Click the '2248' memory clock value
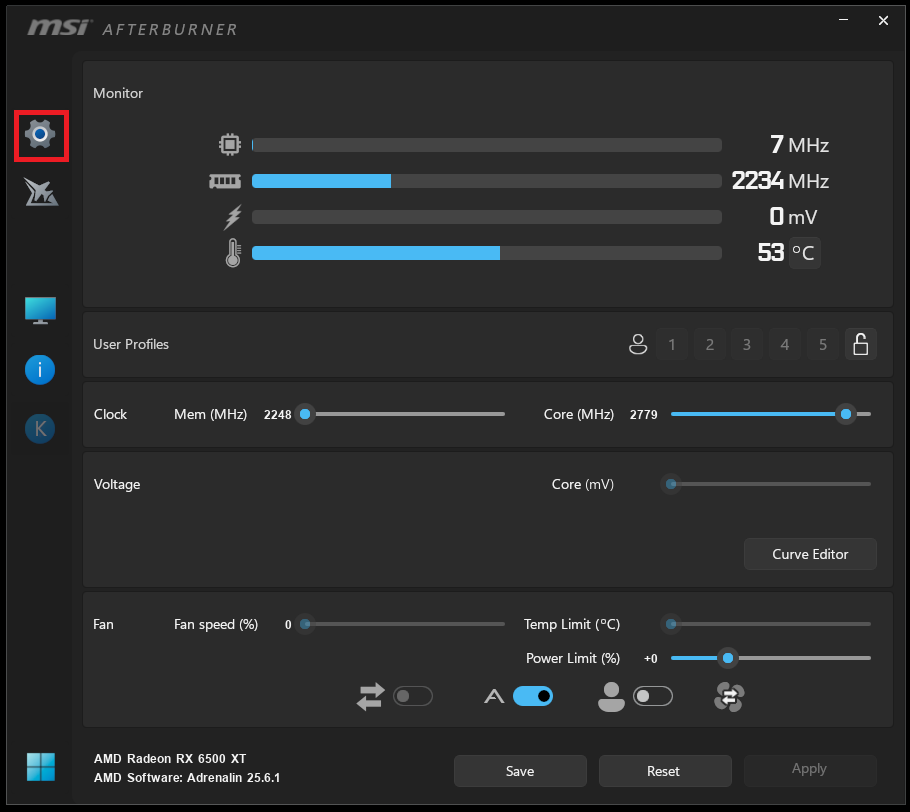The height and width of the screenshot is (812, 910). (x=277, y=414)
